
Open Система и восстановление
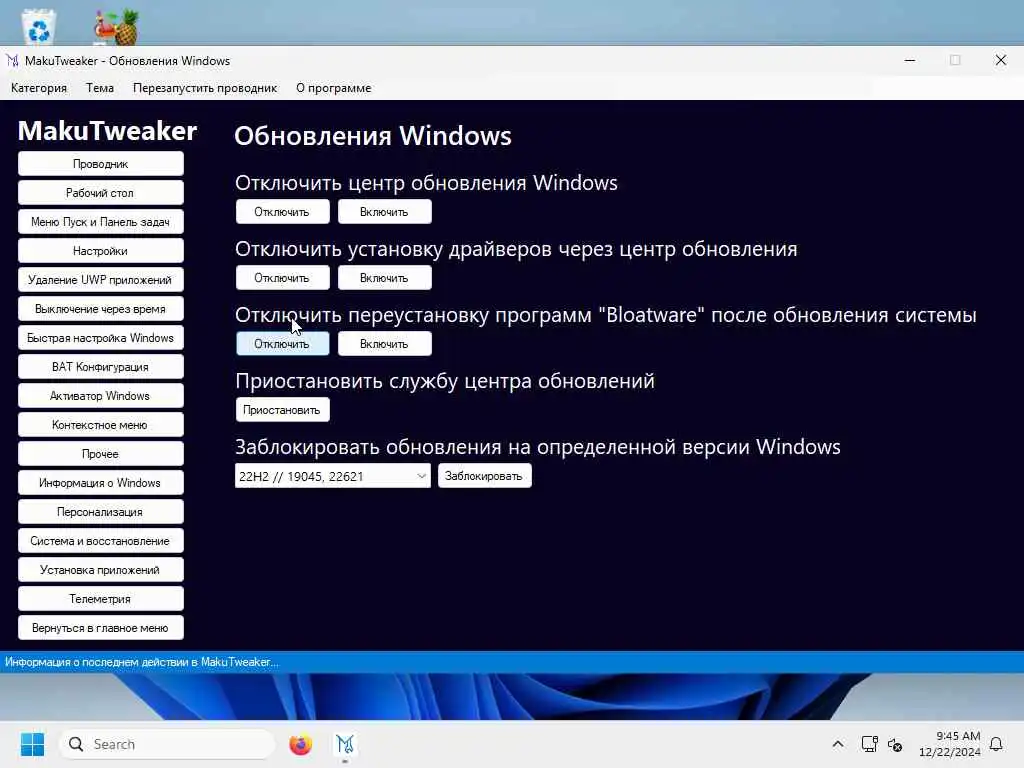(x=101, y=541)
